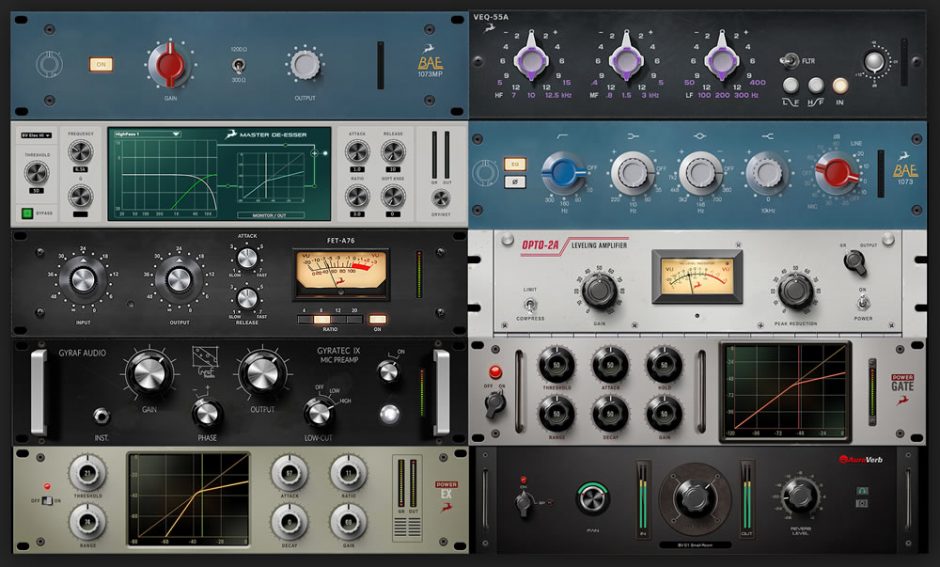Click the output level knob on VEQ-55A

[874, 62]
